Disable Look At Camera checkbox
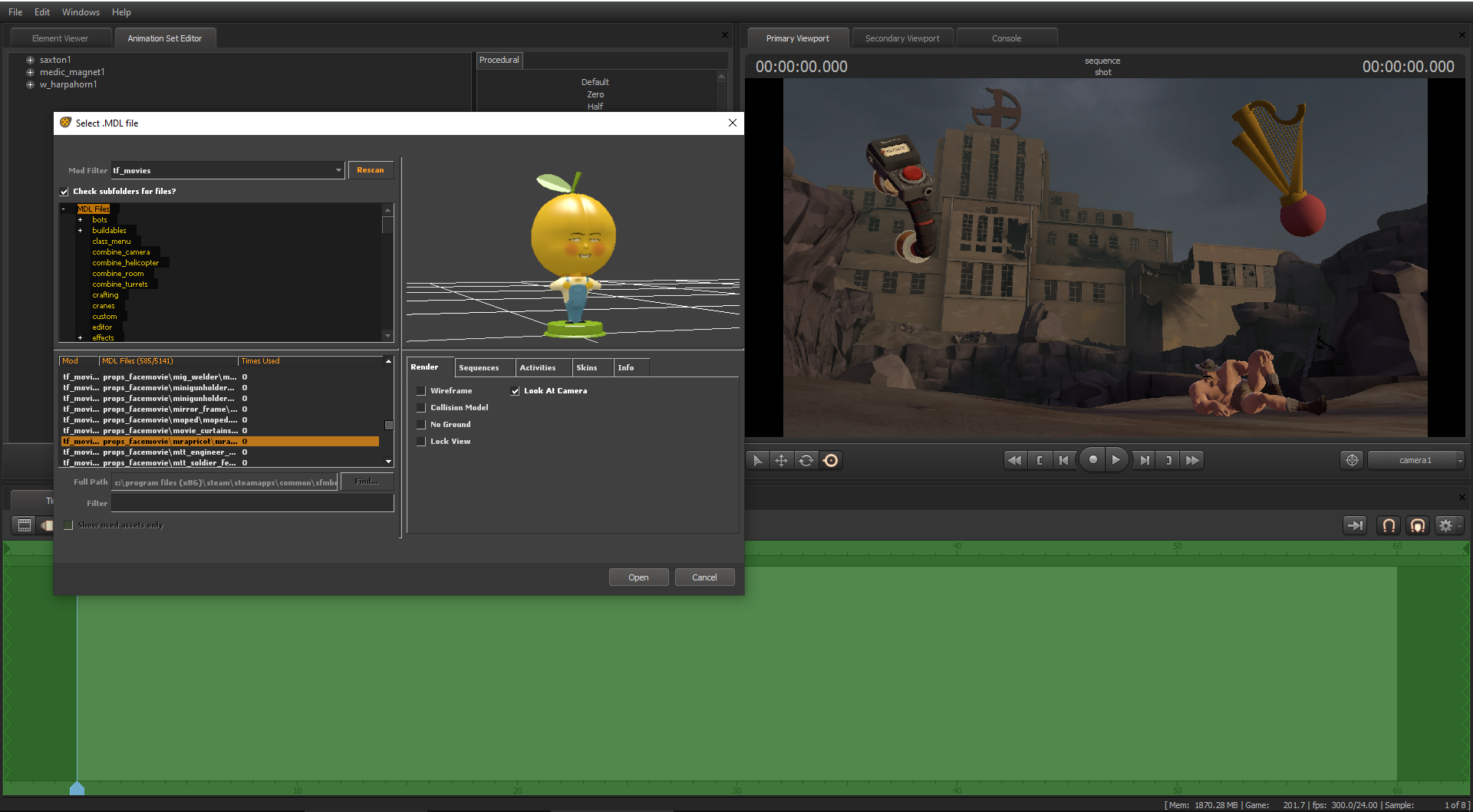The height and width of the screenshot is (812, 1473). 516,391
